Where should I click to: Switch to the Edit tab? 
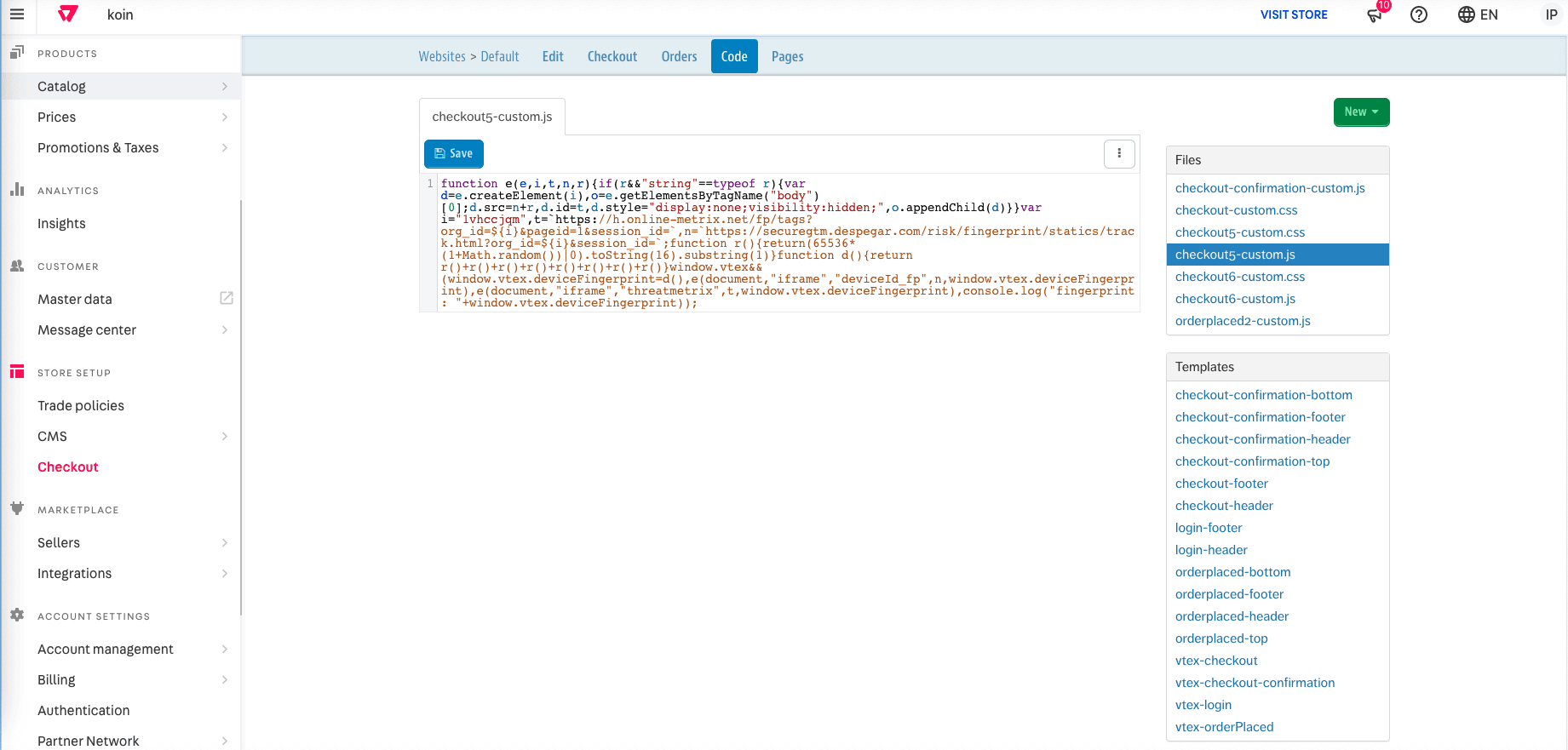tap(553, 56)
